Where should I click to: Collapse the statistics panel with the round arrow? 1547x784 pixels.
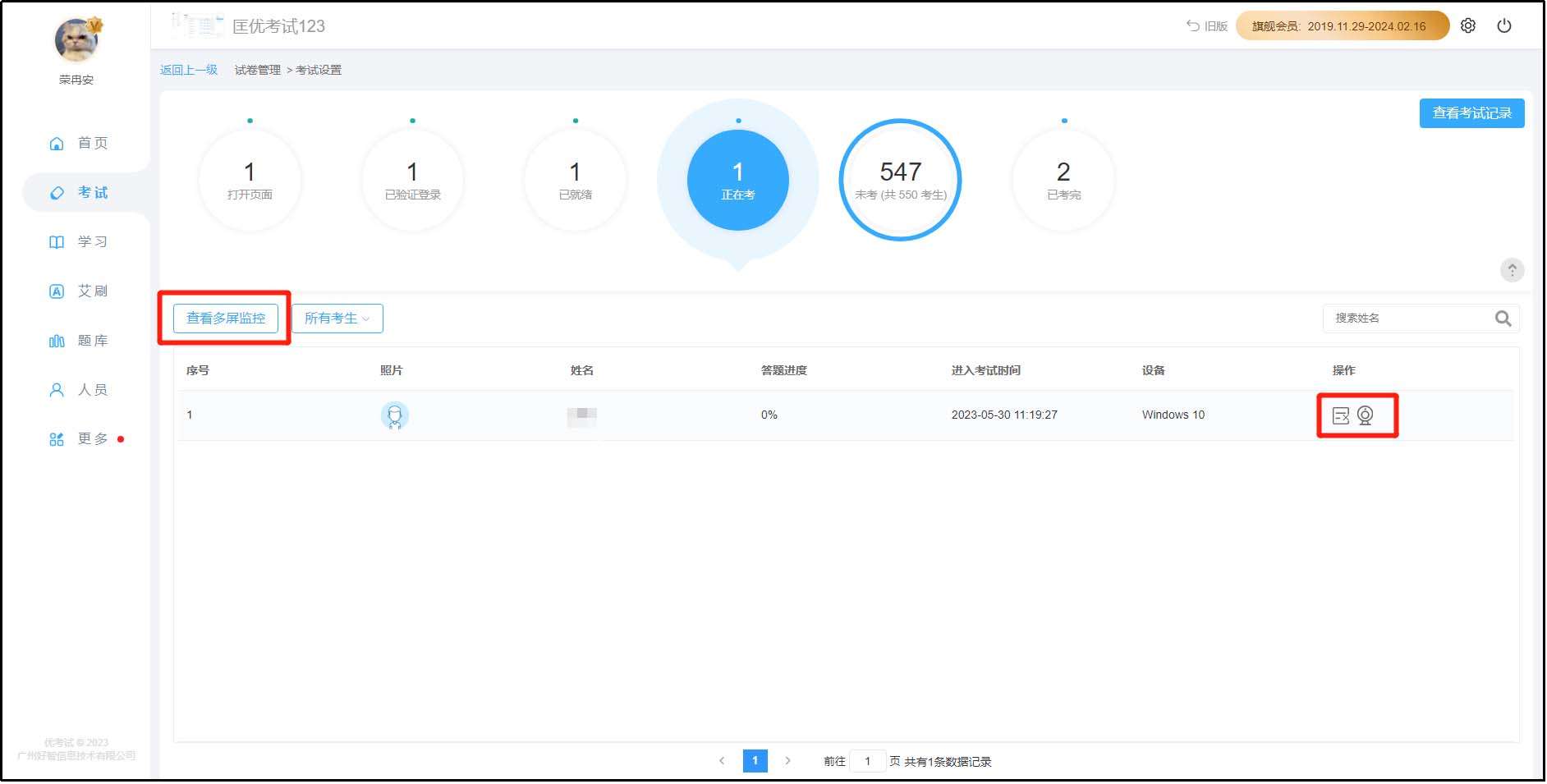coord(1513,270)
